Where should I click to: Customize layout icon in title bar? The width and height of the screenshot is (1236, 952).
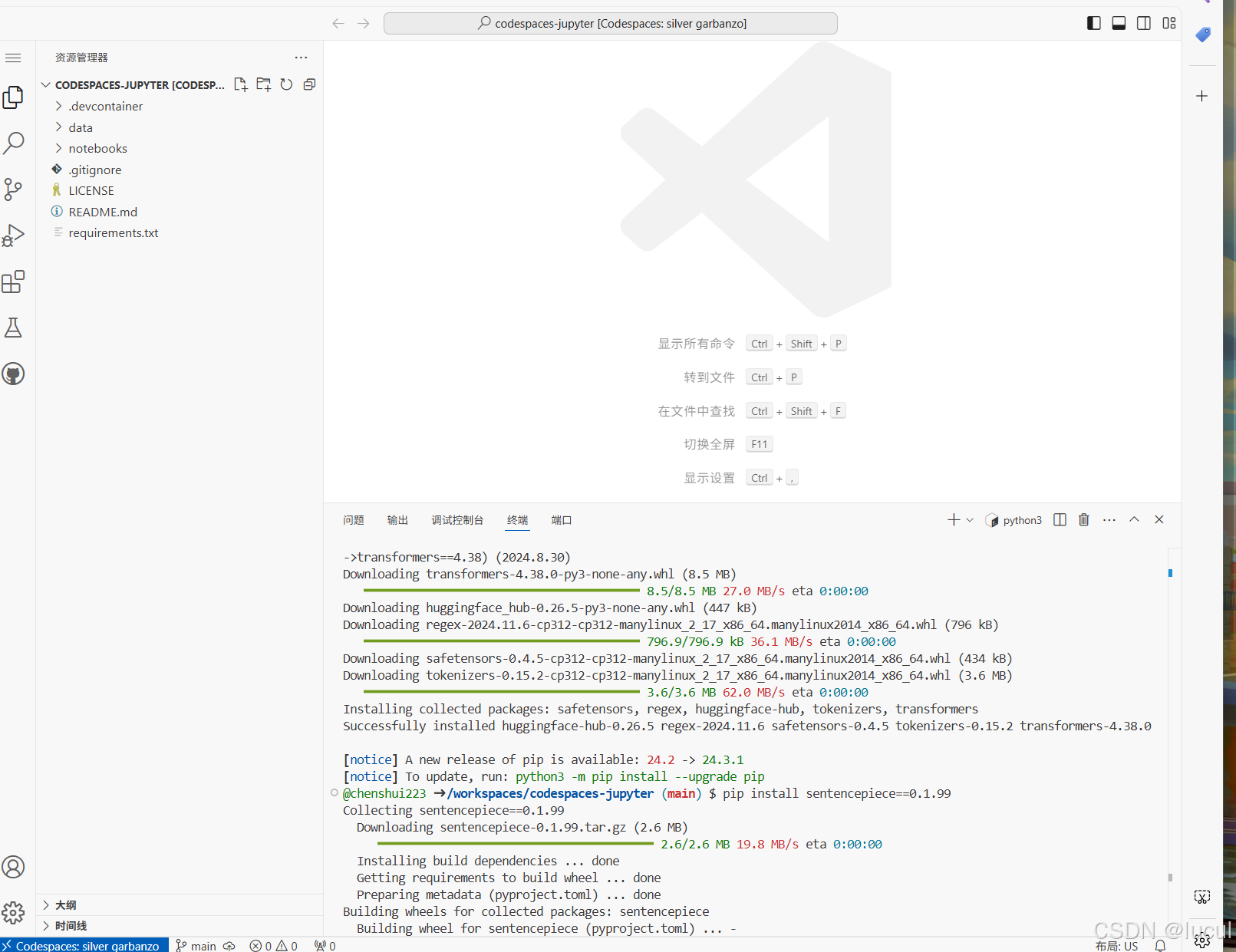click(1169, 23)
